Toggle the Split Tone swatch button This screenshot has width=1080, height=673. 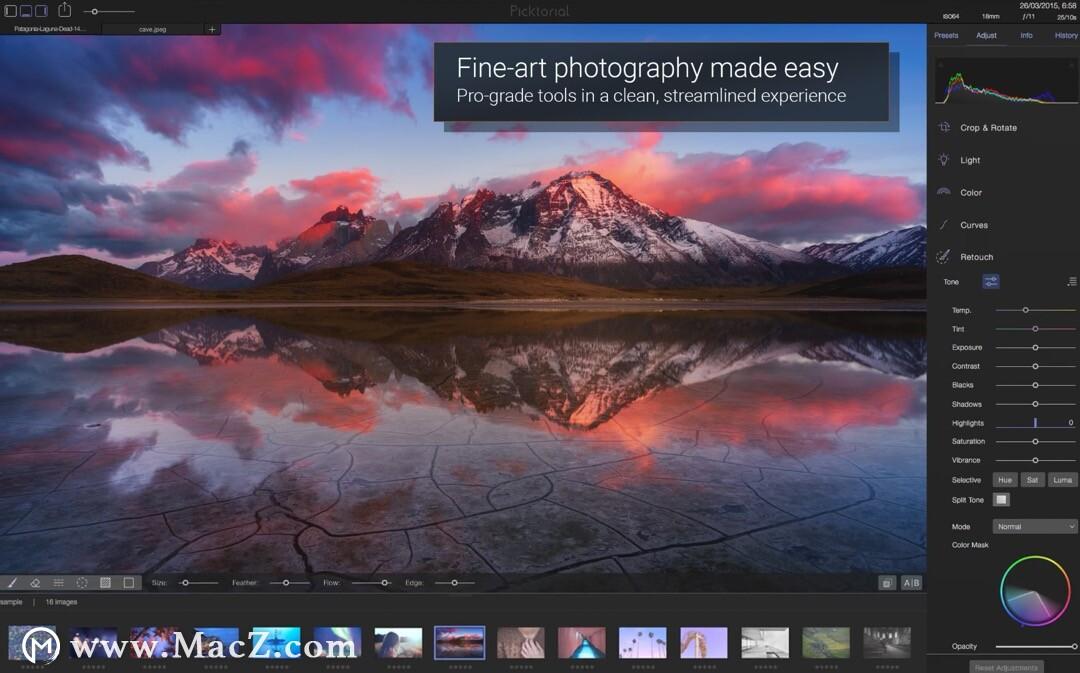1001,499
